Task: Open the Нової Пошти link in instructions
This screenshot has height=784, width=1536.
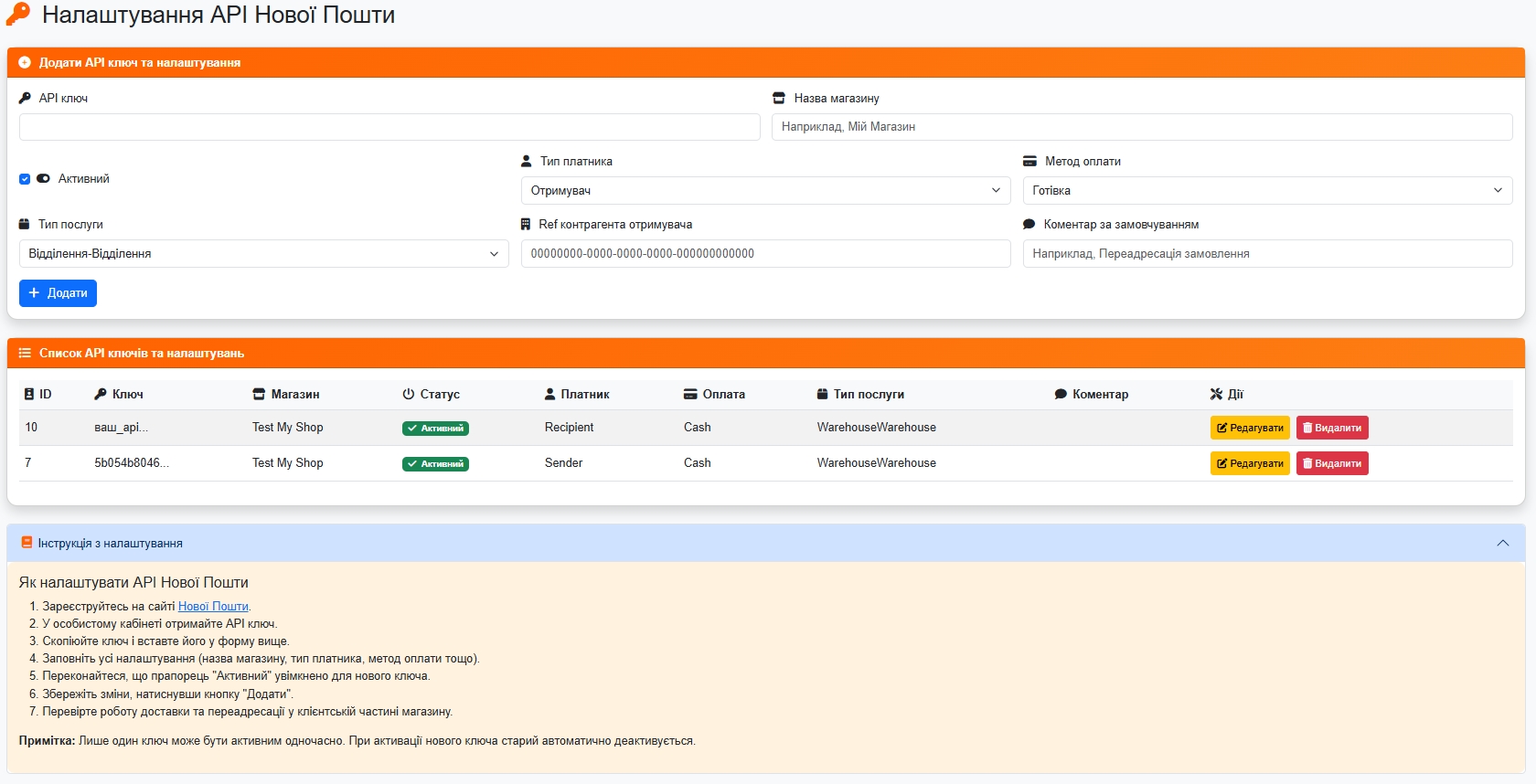Action: (x=213, y=606)
